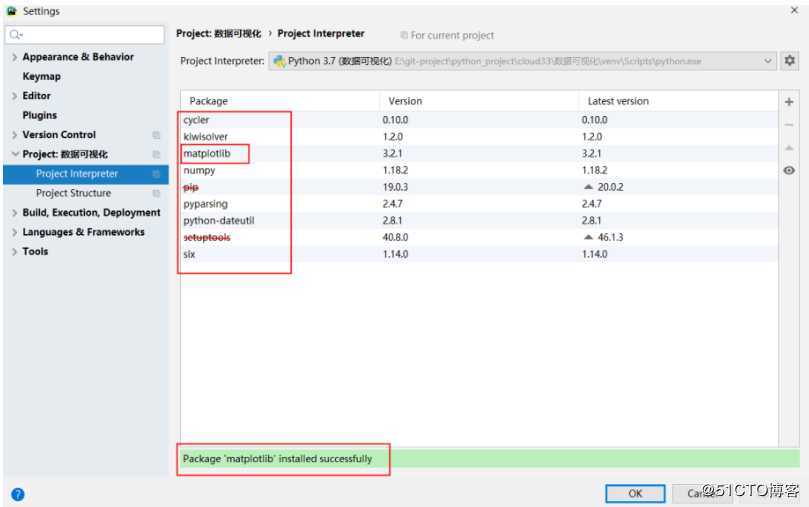Click the Project breadcrumb link
This screenshot has width=809, height=507.
click(x=219, y=34)
